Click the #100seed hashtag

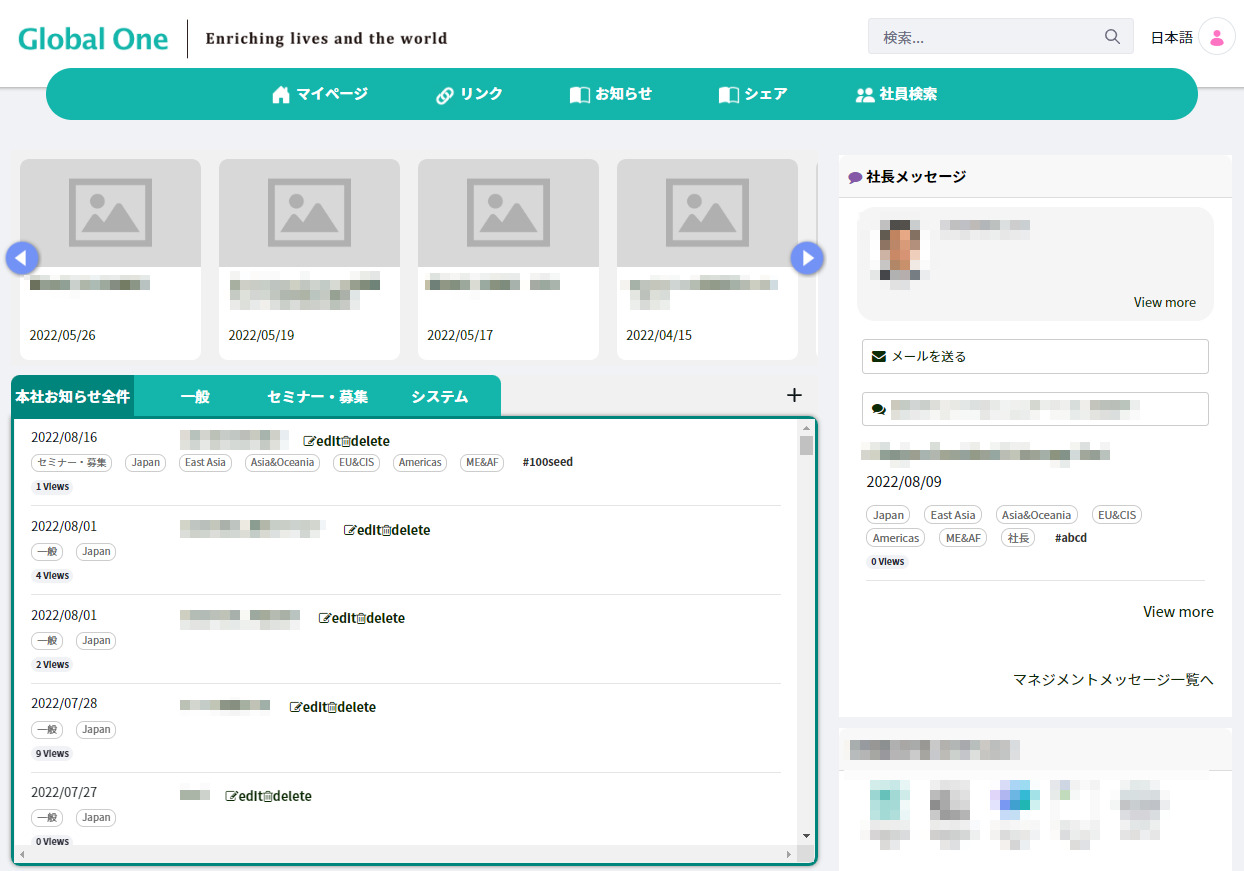point(547,462)
